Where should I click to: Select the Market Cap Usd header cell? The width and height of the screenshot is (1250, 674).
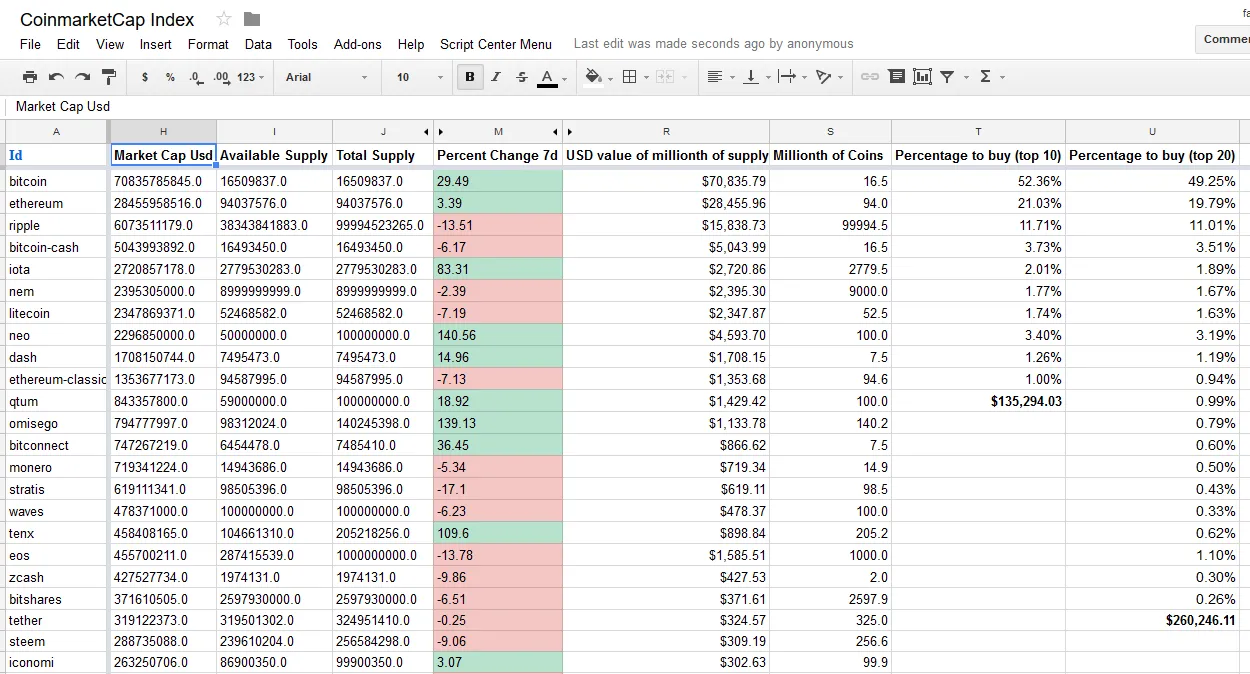point(163,155)
